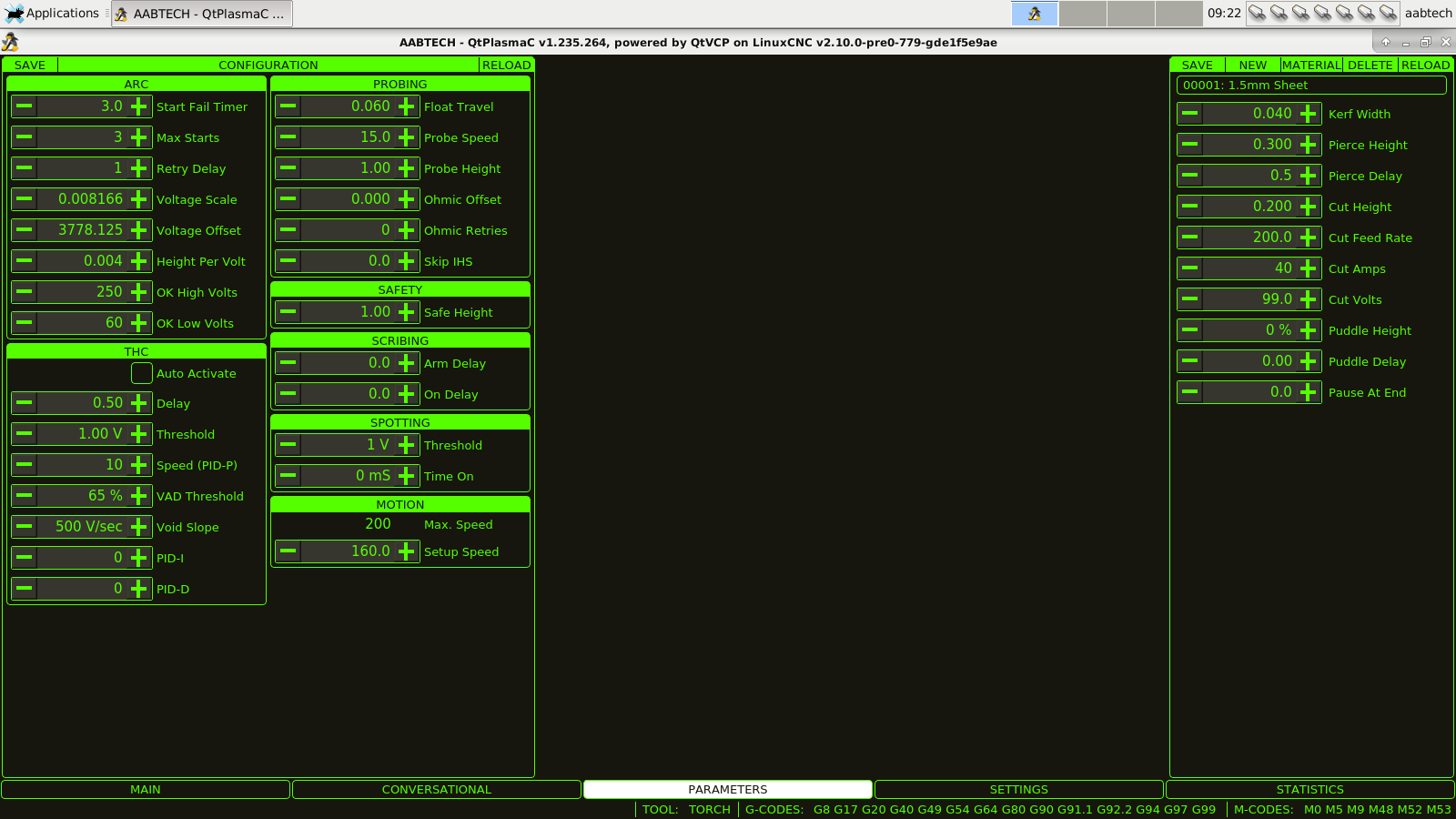Decrease THC Threshold voltage
This screenshot has height=819, width=1456.
tap(25, 434)
